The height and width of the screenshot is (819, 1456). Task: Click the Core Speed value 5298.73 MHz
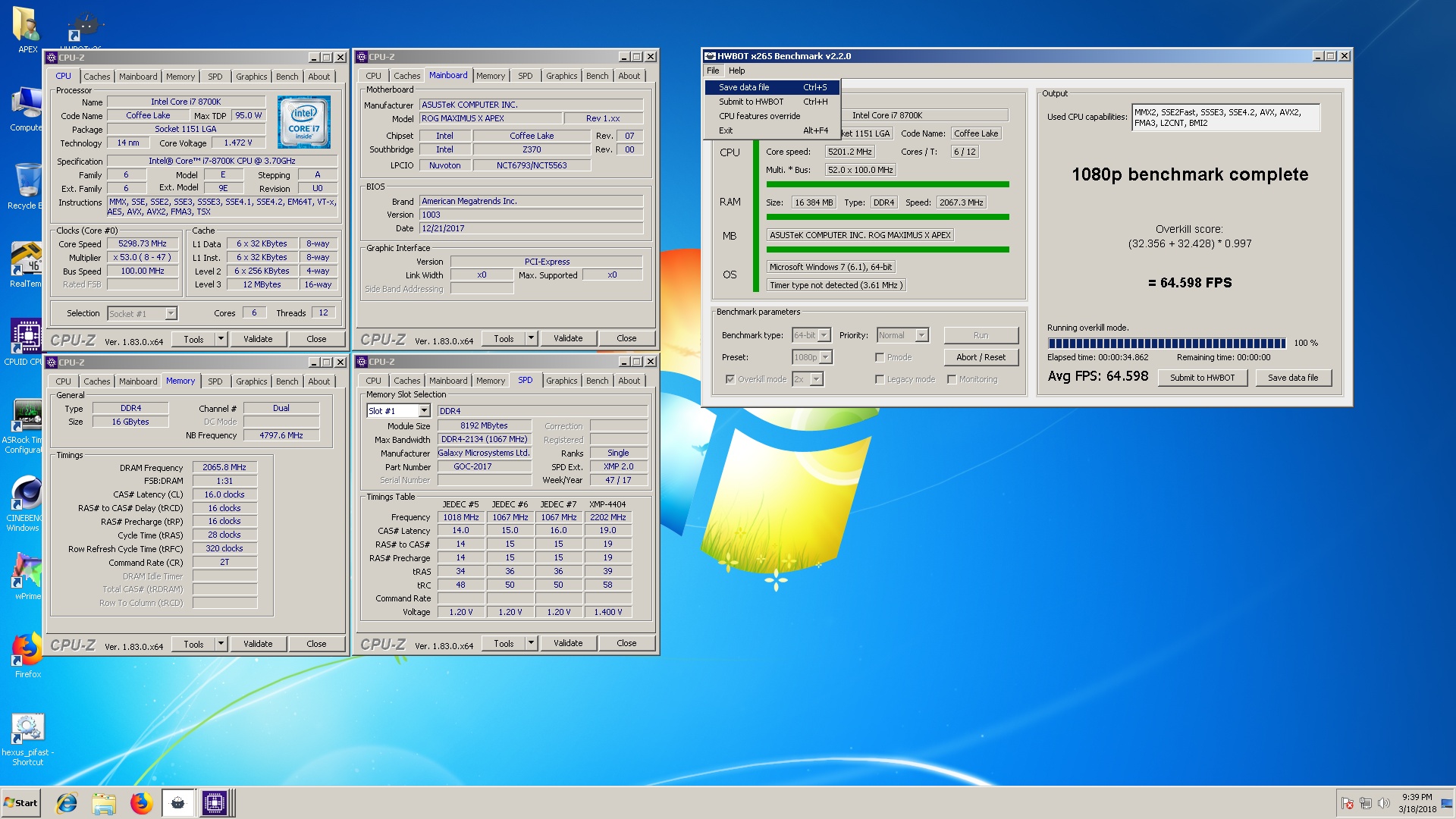tap(142, 243)
